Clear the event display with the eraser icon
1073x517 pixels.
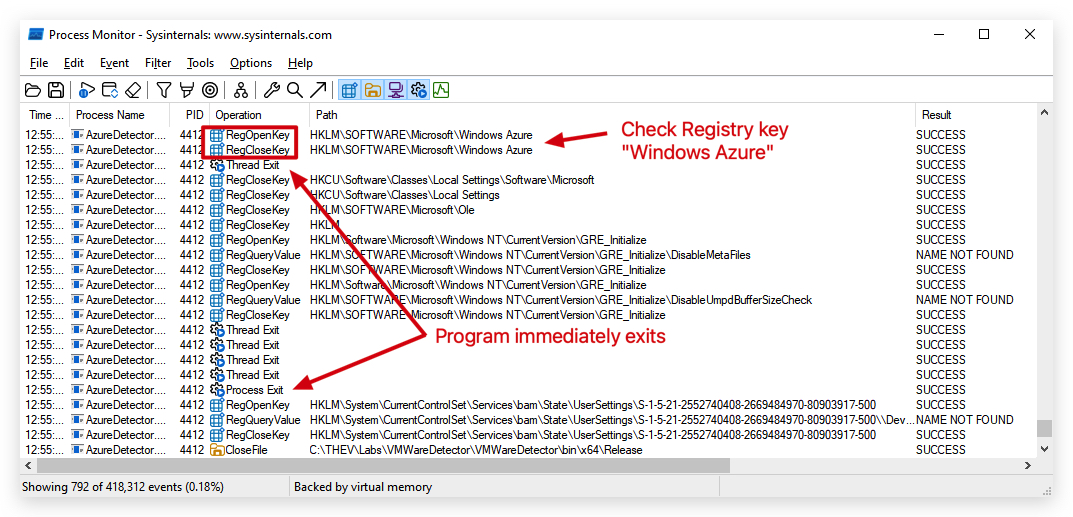tap(134, 90)
